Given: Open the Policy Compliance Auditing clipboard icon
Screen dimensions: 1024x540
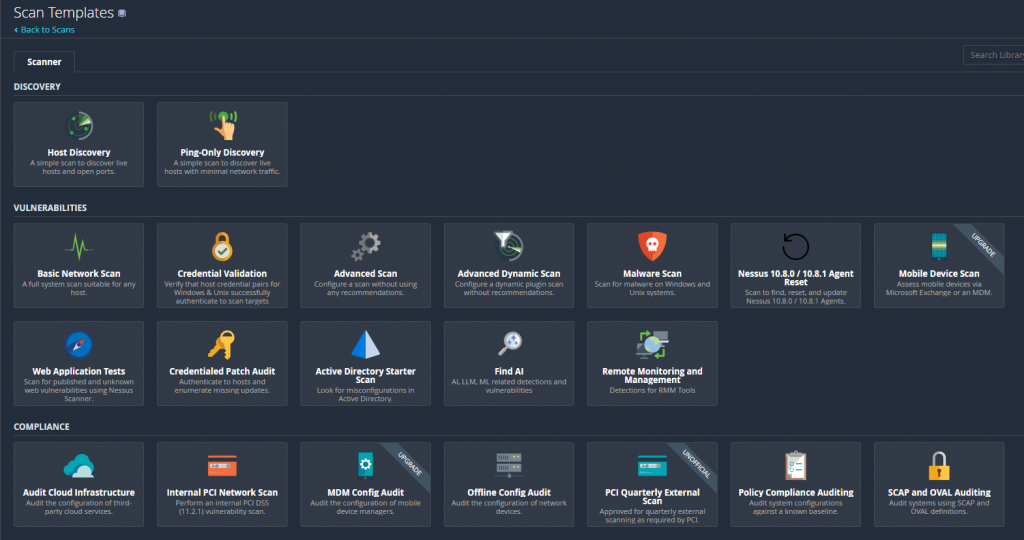Looking at the screenshot, I should [x=795, y=466].
